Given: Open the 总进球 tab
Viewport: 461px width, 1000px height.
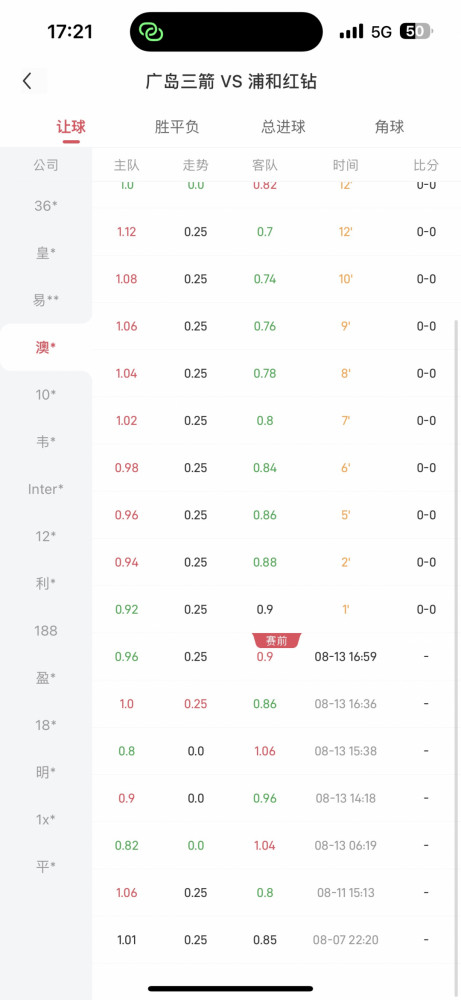Looking at the screenshot, I should point(284,127).
